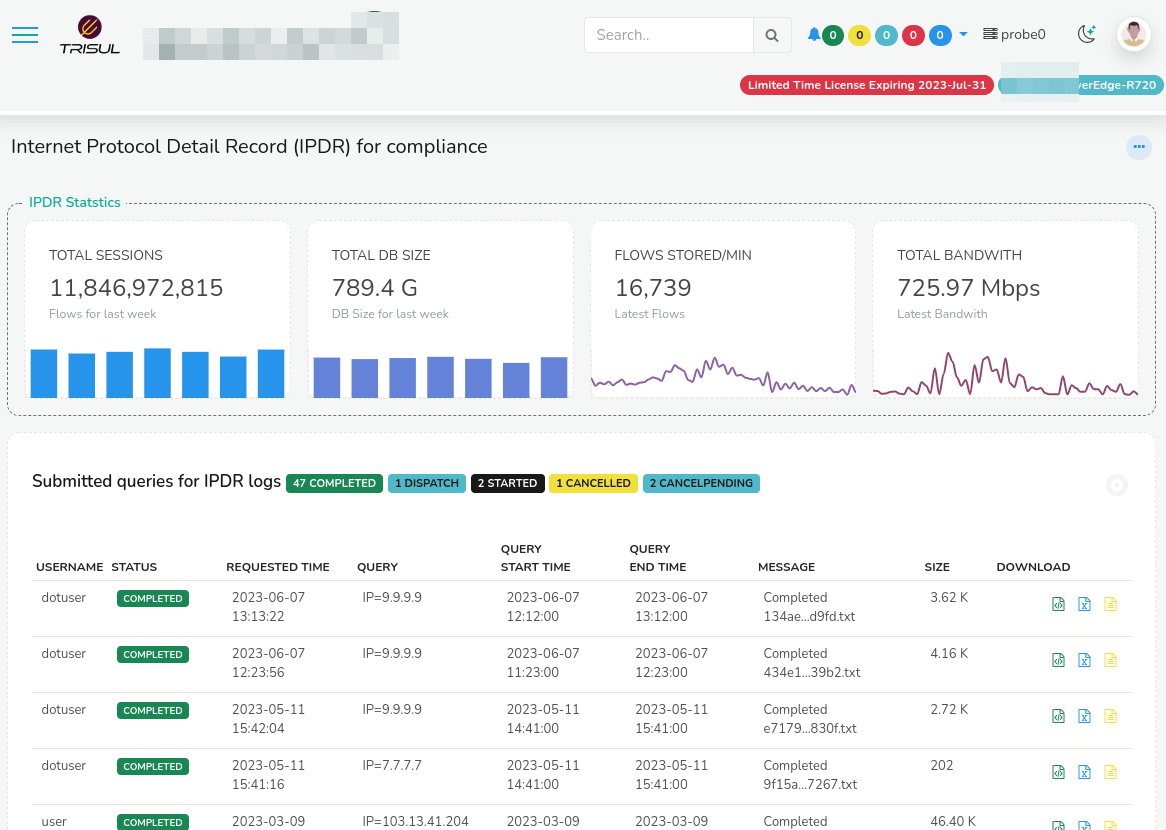Image resolution: width=1166 pixels, height=830 pixels.
Task: Click the 2 STARTED status badge
Action: coord(507,483)
